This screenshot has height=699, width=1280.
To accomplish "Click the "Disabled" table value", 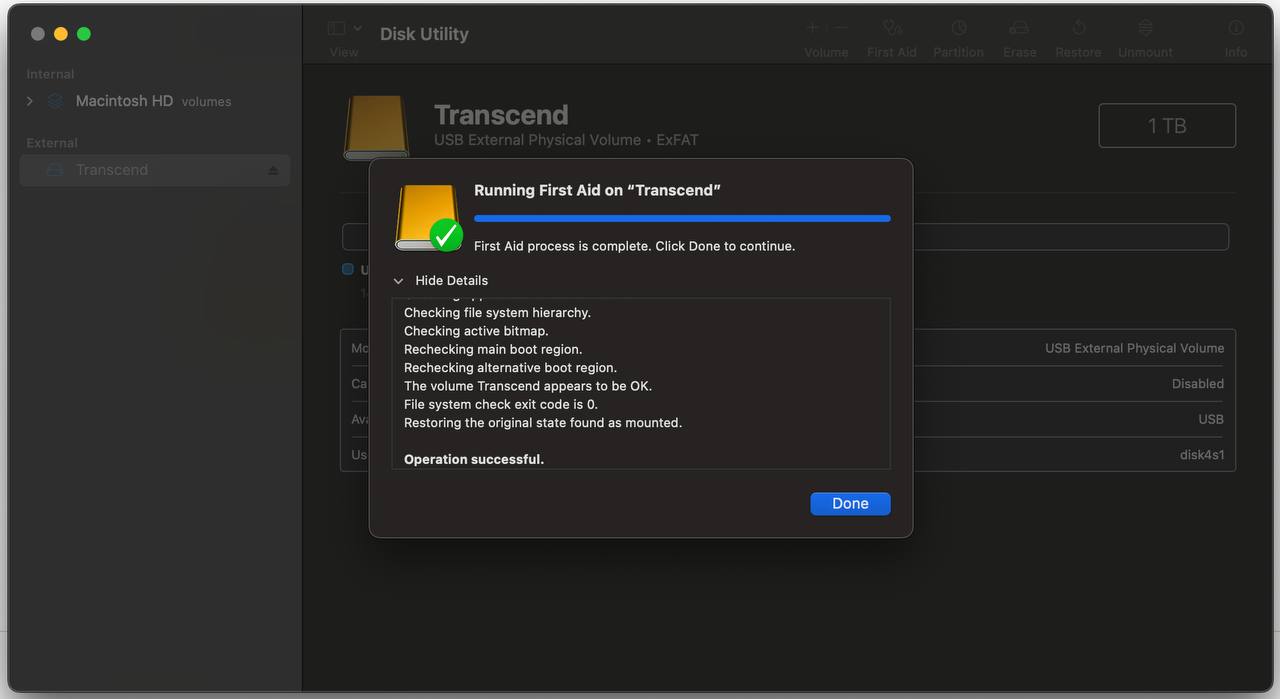I will 1198,384.
